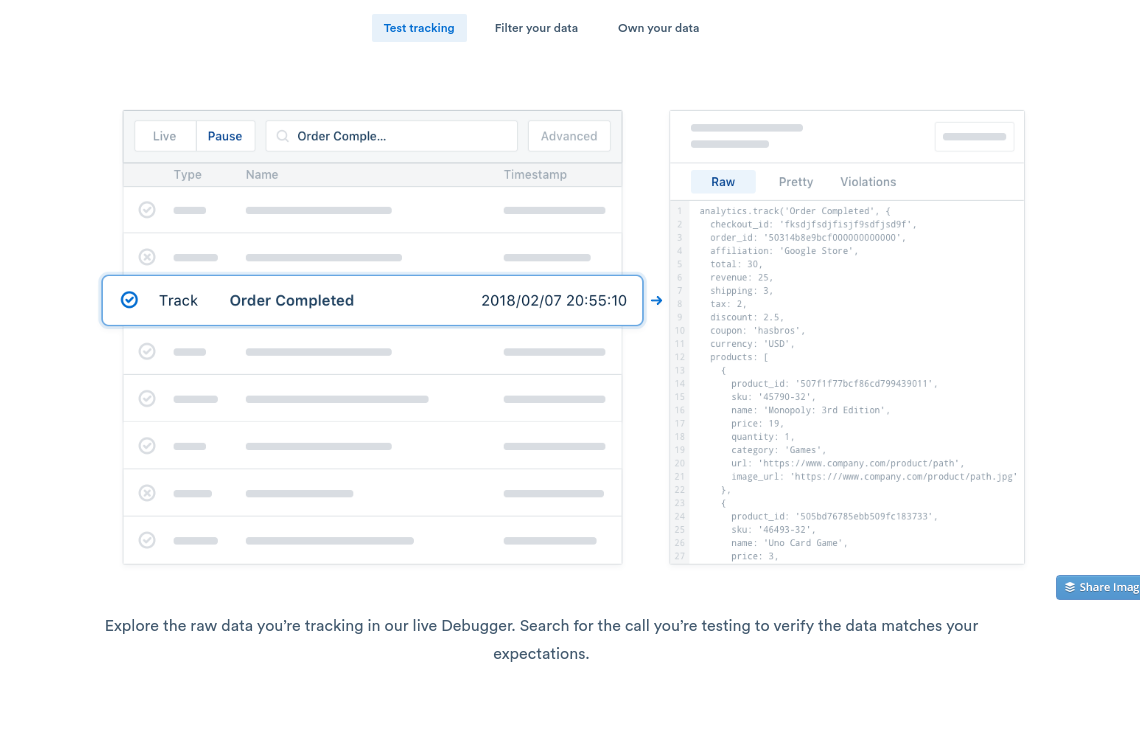Click the blue check icon on the Track row

click(129, 300)
